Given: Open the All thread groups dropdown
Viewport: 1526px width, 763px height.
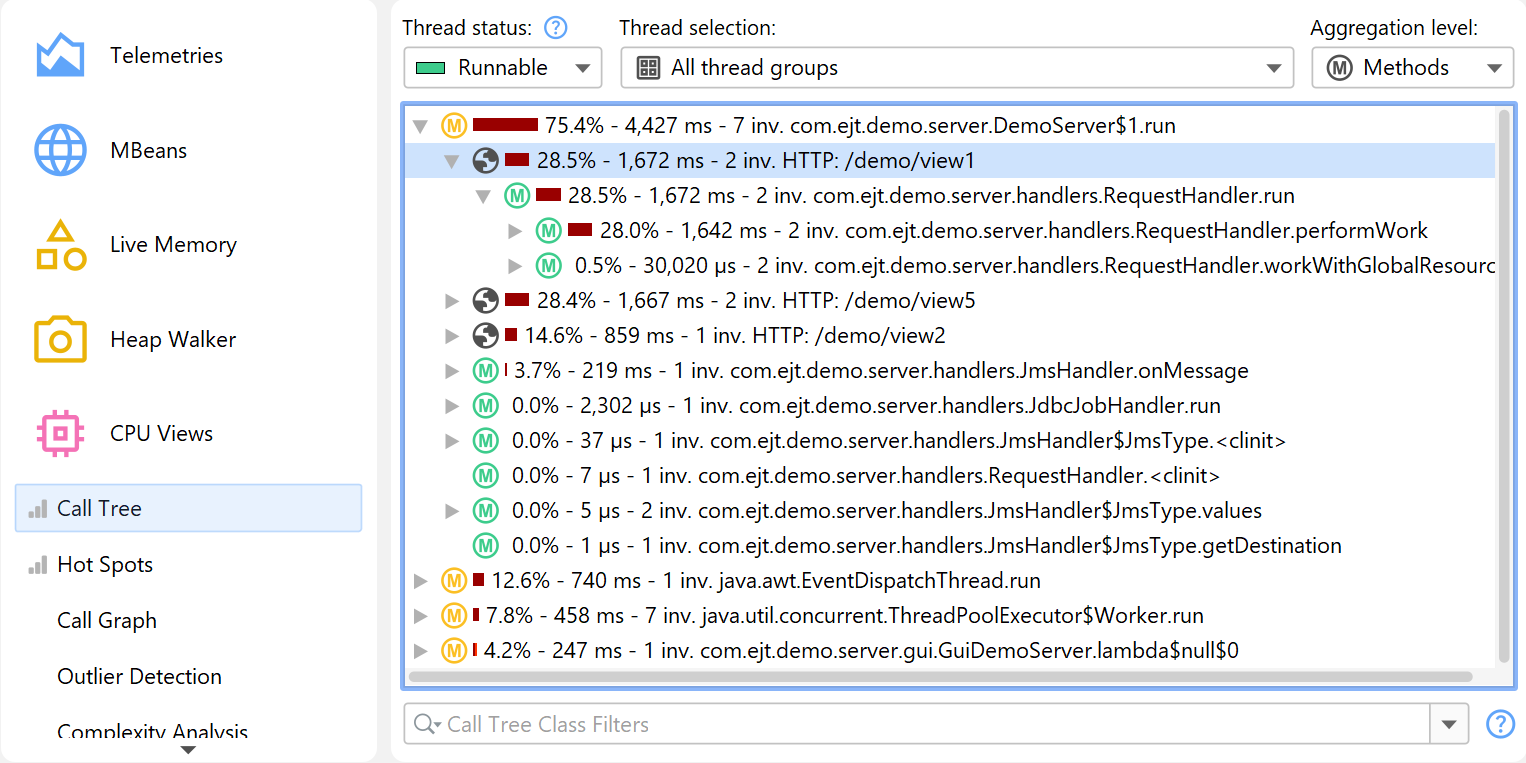Looking at the screenshot, I should (x=955, y=68).
